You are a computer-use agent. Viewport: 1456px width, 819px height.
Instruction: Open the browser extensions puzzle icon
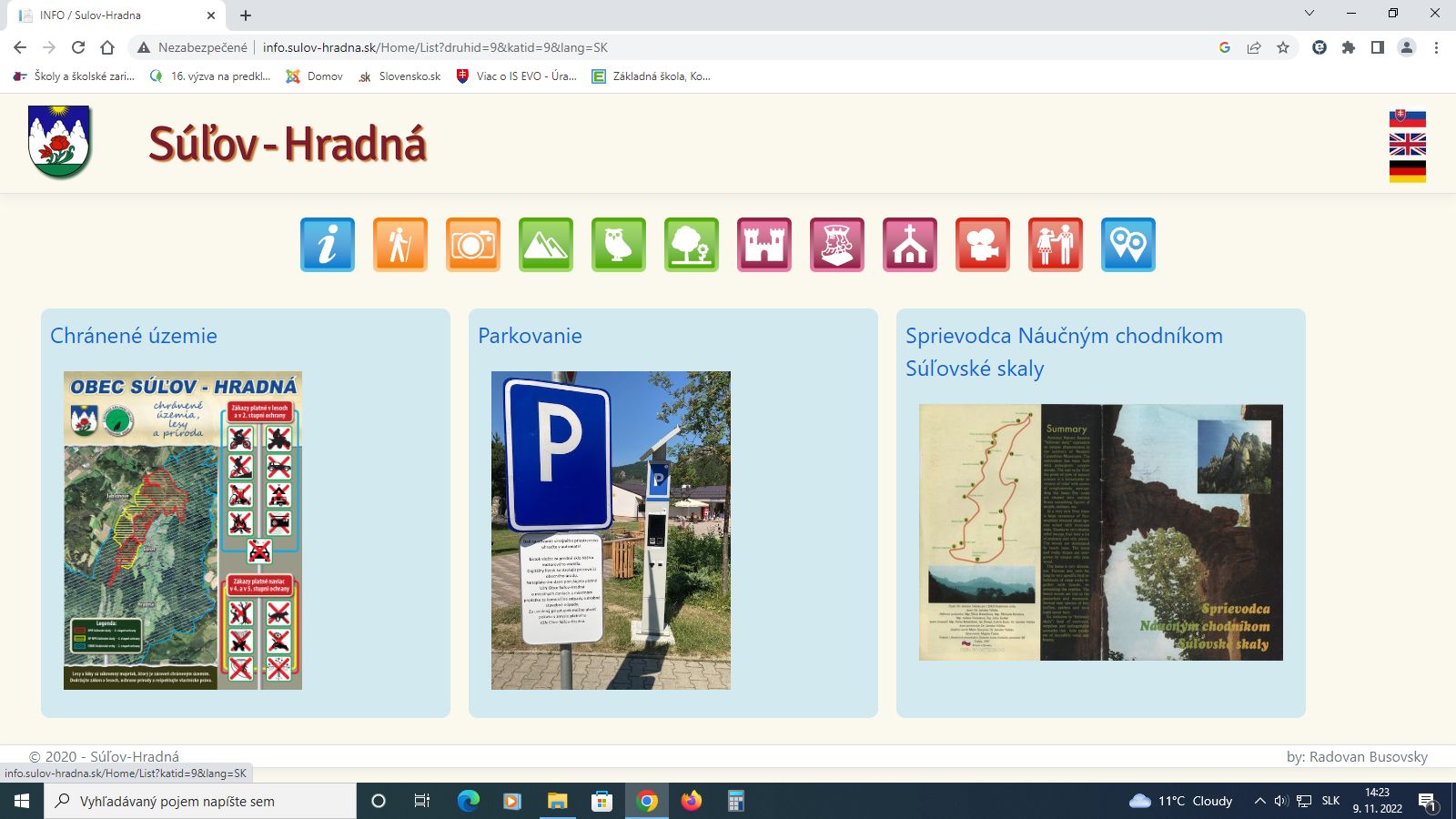(1349, 47)
